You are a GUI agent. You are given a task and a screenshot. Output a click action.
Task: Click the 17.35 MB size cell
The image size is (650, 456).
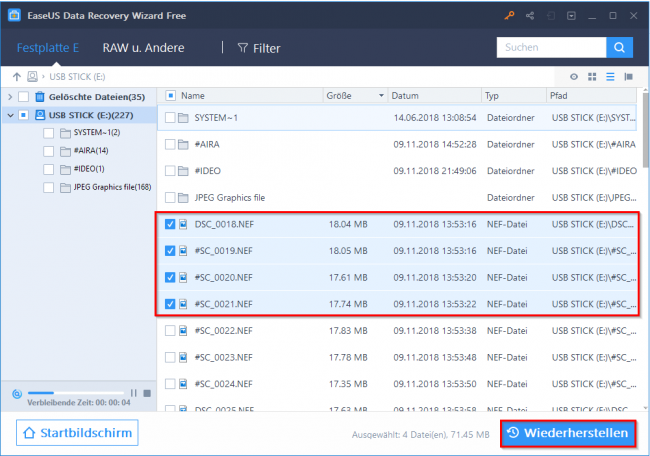[x=348, y=384]
